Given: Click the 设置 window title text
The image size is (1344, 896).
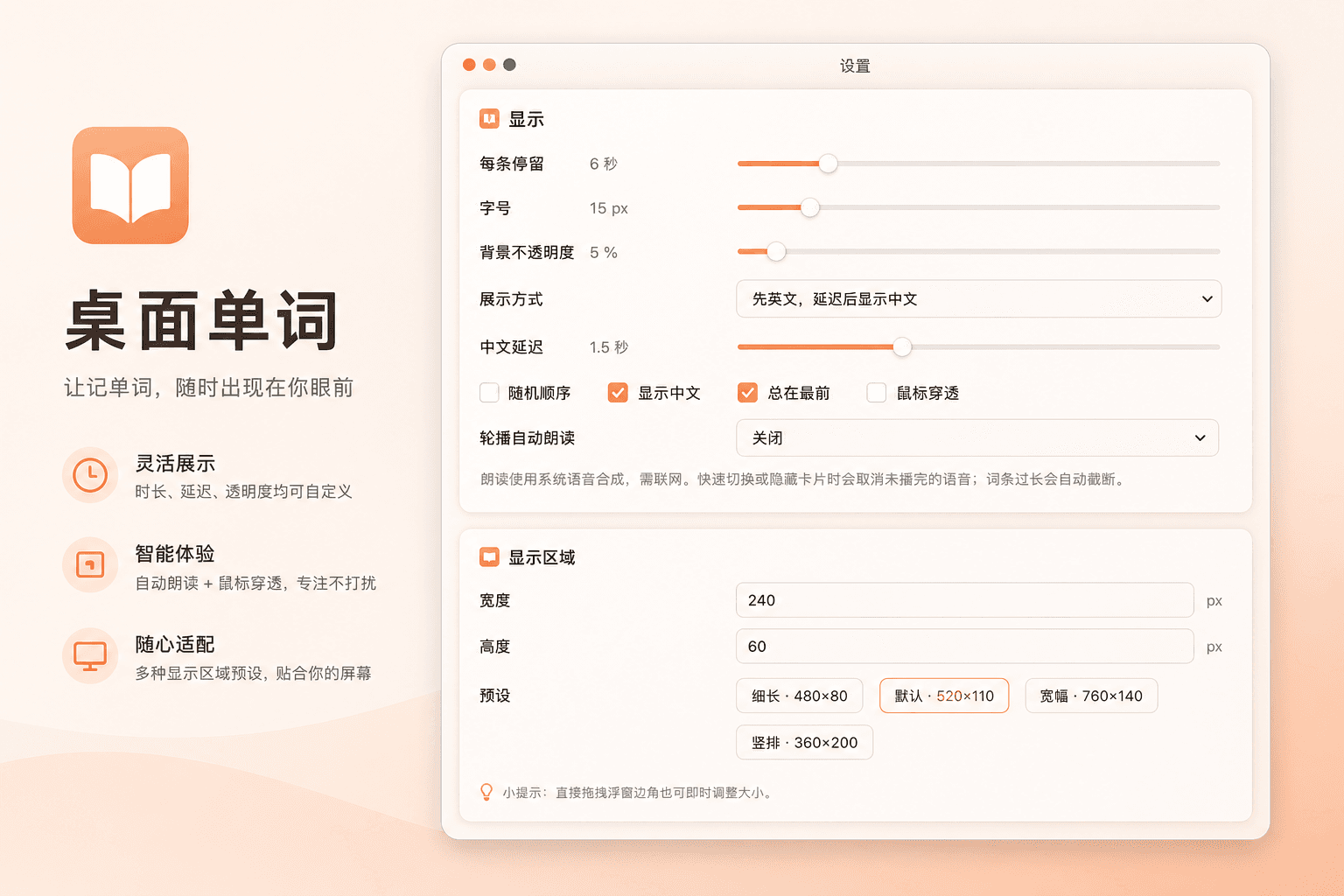Looking at the screenshot, I should point(855,66).
